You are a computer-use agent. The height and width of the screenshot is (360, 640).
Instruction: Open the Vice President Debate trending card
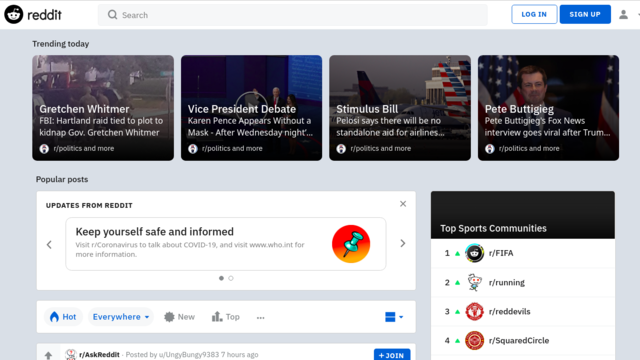coord(251,108)
